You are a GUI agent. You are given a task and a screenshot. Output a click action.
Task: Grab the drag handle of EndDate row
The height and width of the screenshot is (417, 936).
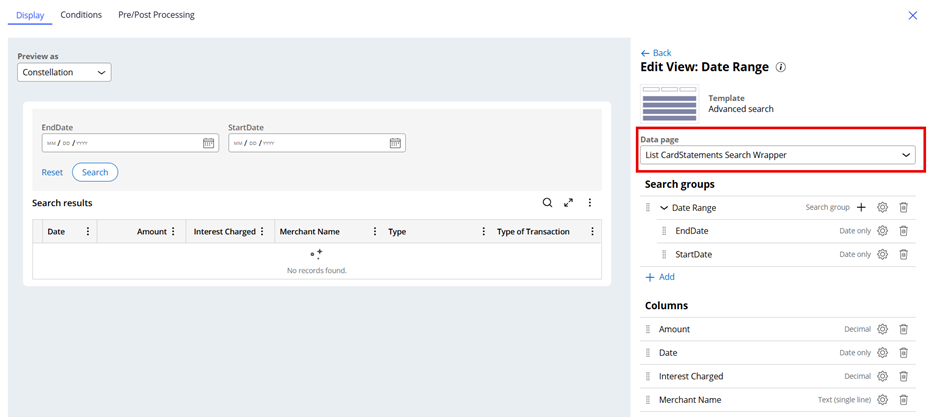point(664,231)
